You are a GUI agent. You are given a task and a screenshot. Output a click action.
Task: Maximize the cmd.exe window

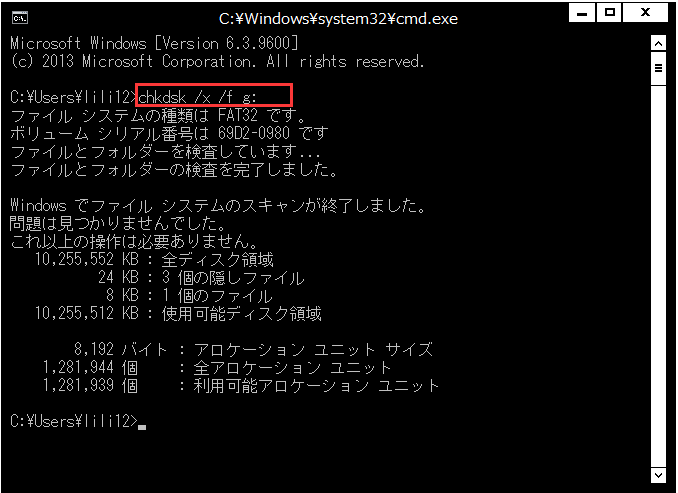(x=609, y=13)
